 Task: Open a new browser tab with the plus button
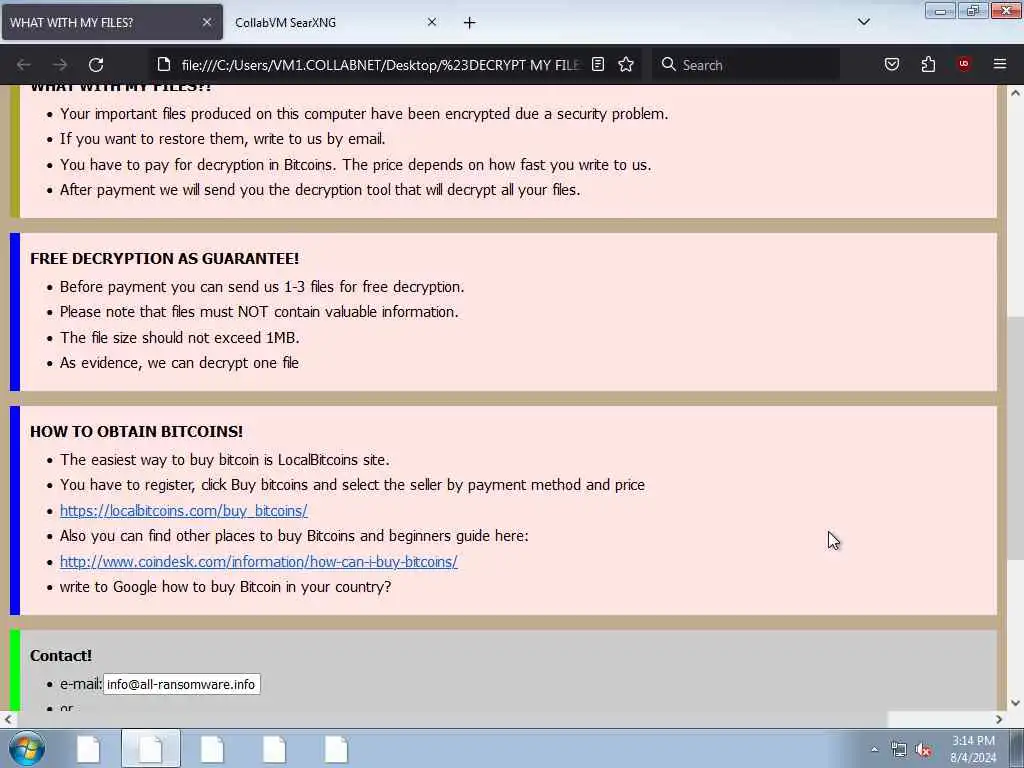click(x=470, y=23)
